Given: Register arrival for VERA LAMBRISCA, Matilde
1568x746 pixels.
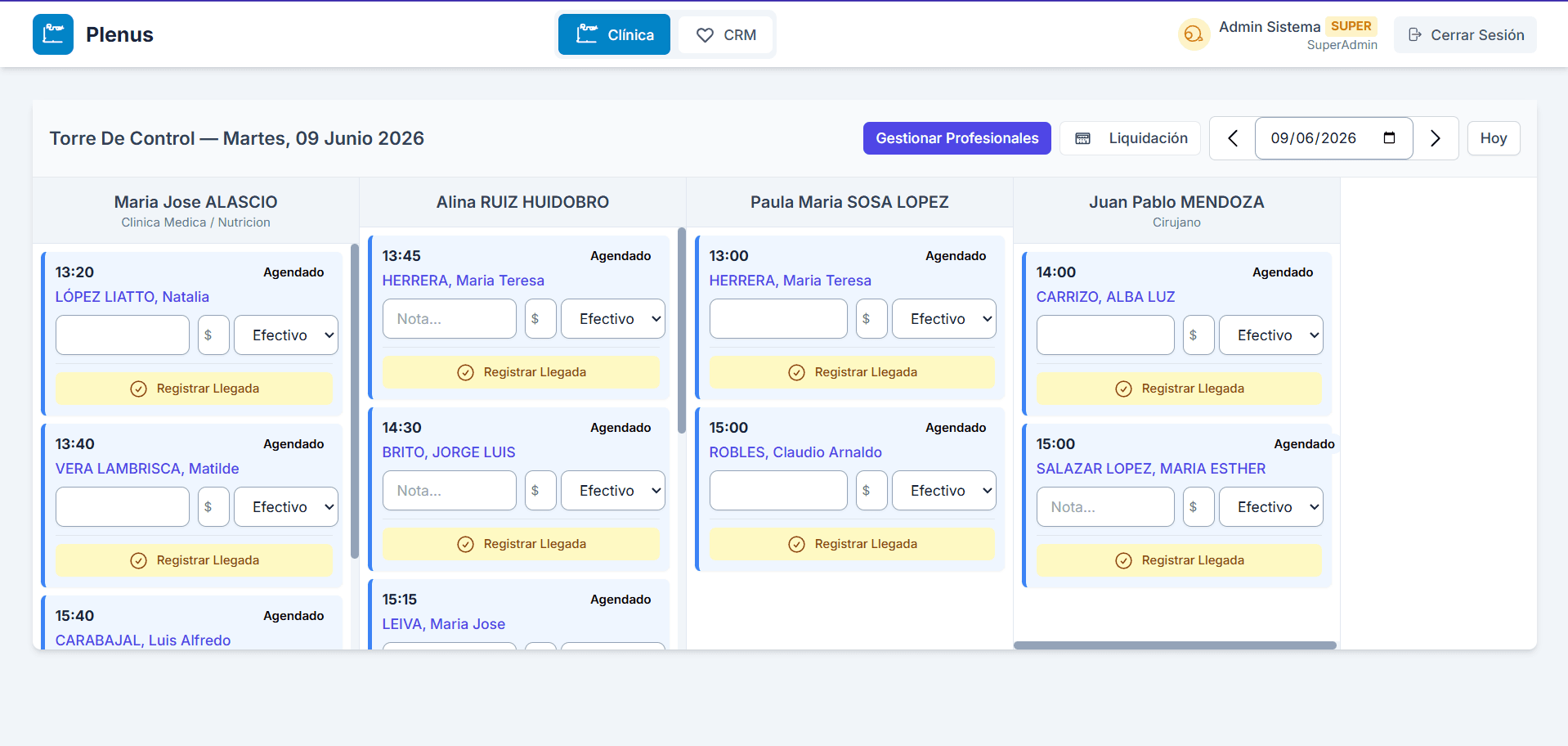Looking at the screenshot, I should pyautogui.click(x=195, y=560).
